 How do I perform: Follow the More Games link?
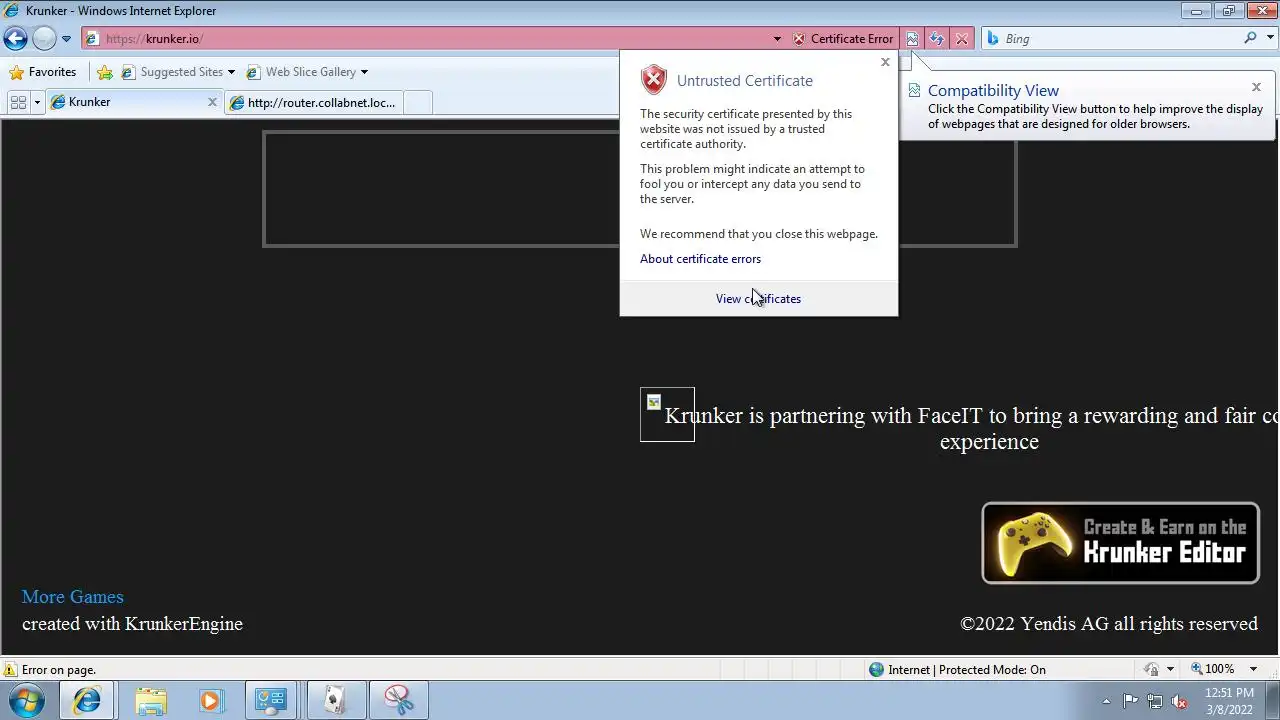point(73,597)
